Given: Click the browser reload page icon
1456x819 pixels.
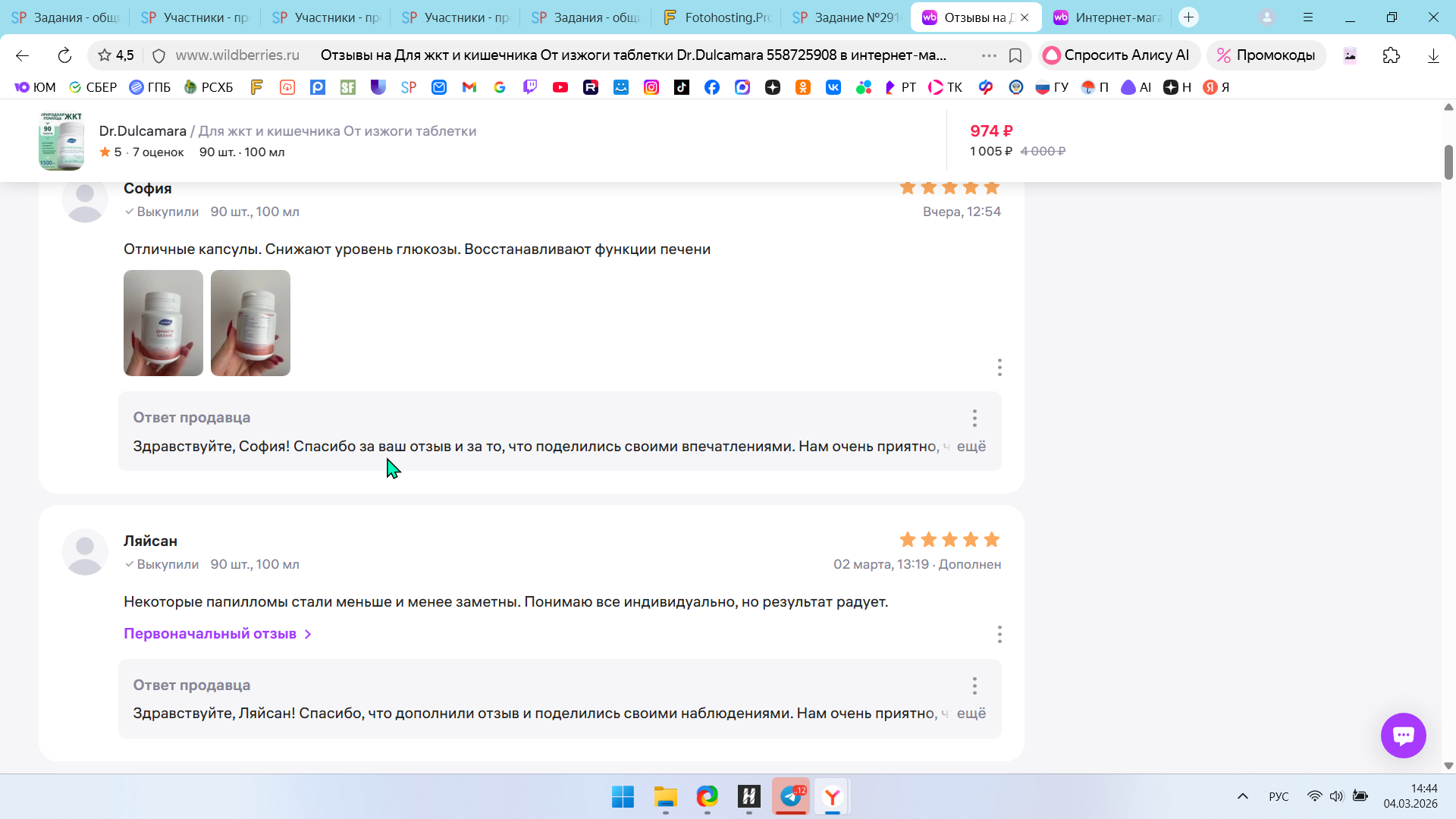Looking at the screenshot, I should pyautogui.click(x=64, y=55).
